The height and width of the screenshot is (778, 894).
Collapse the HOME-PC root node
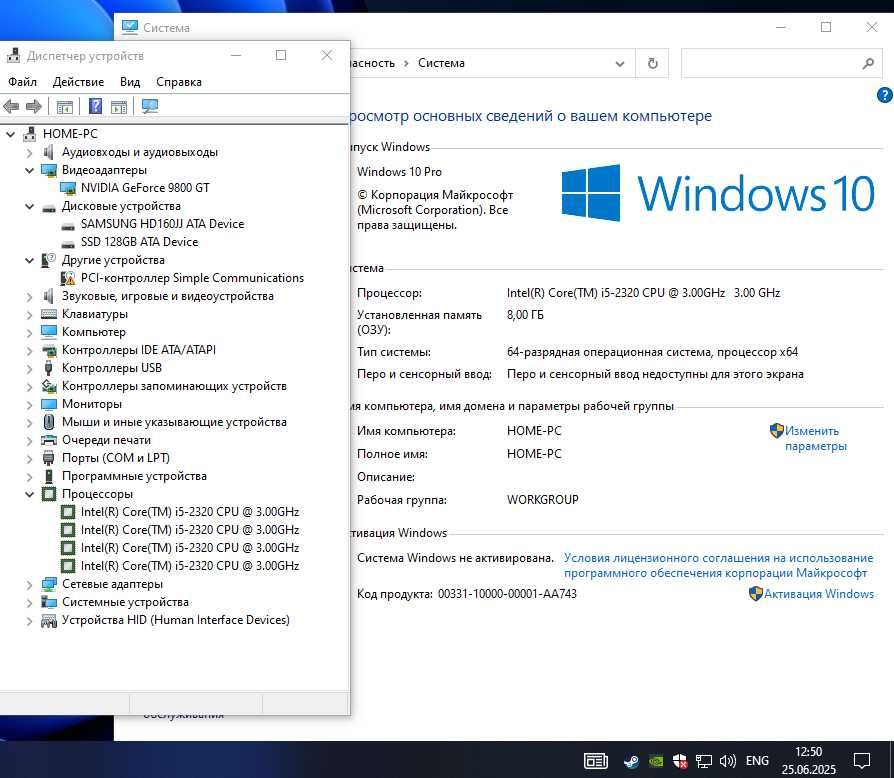(x=10, y=135)
